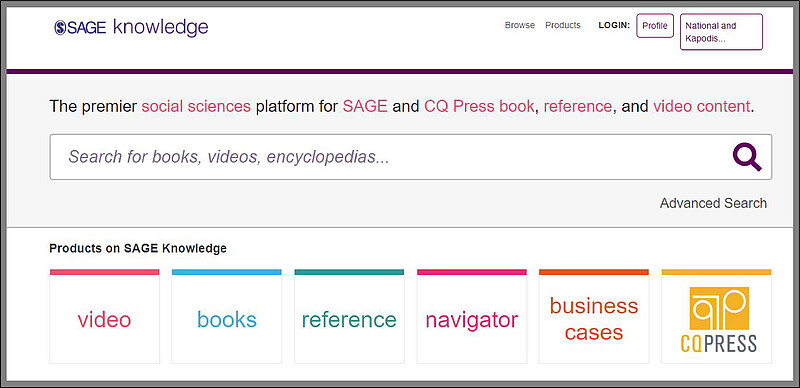Open the navigator product tile
The height and width of the screenshot is (388, 800).
[471, 317]
